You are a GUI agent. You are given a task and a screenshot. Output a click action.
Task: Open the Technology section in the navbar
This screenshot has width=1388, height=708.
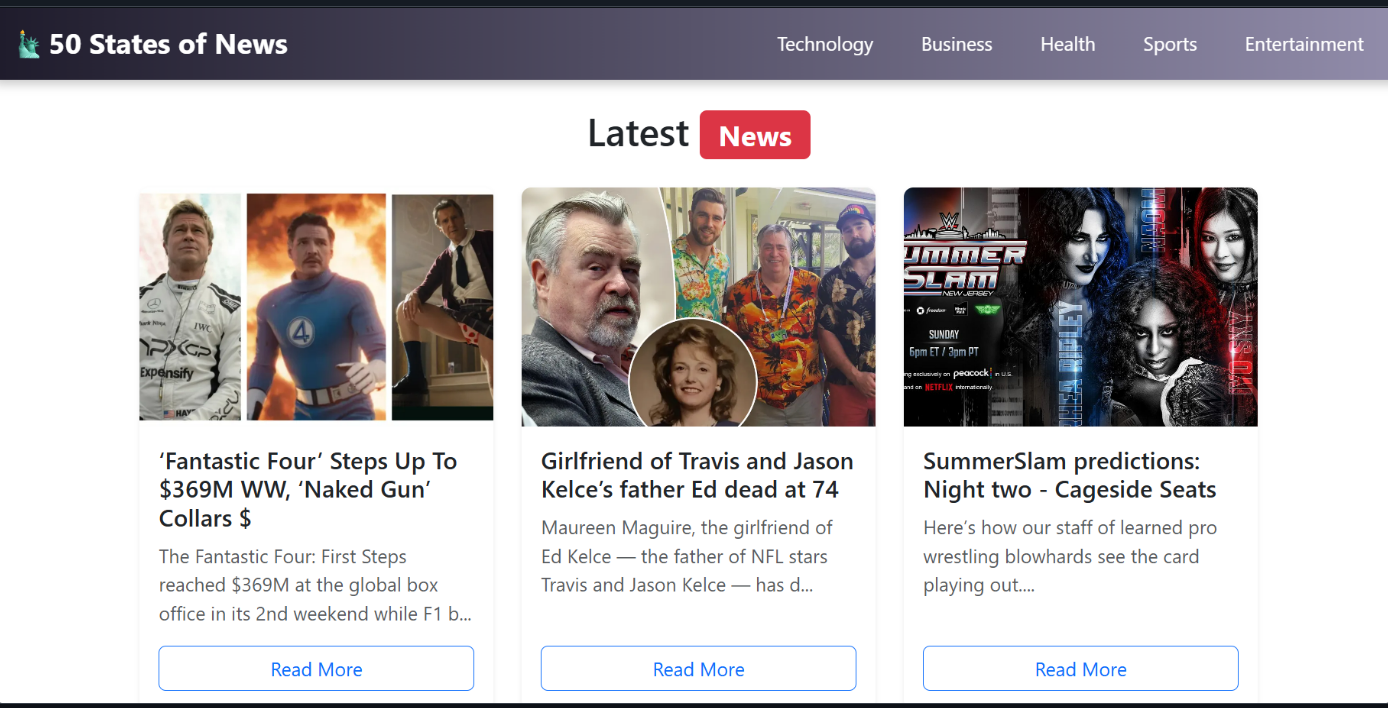click(x=824, y=44)
